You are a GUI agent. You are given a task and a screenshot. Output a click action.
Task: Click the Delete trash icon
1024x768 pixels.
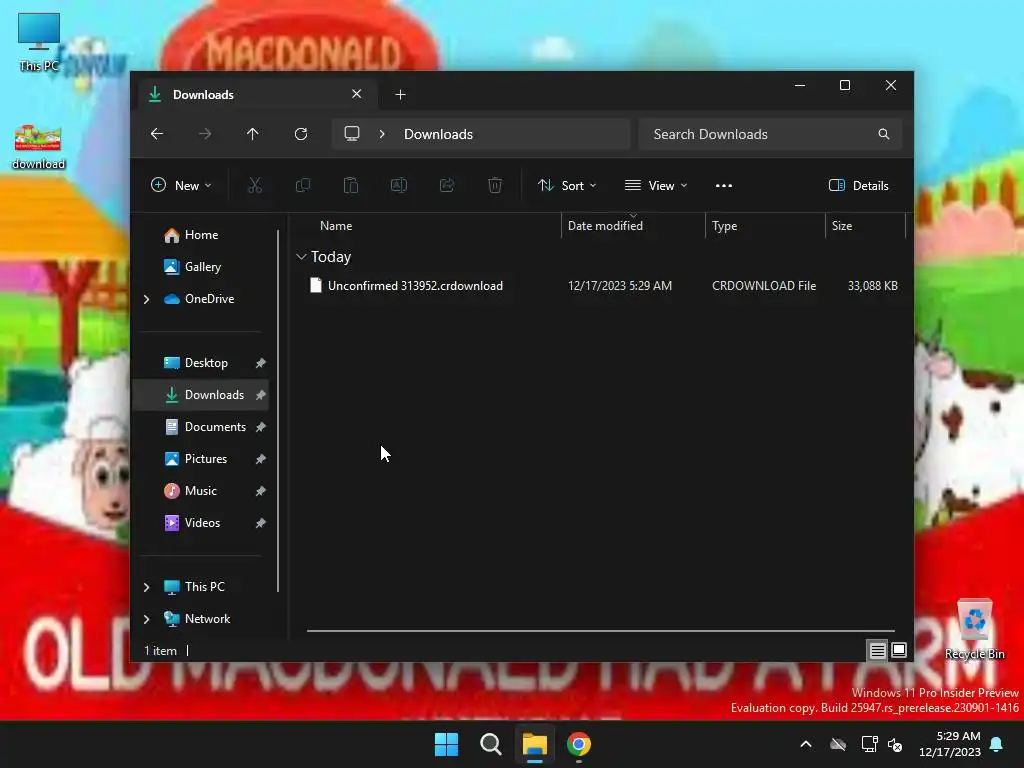[495, 185]
